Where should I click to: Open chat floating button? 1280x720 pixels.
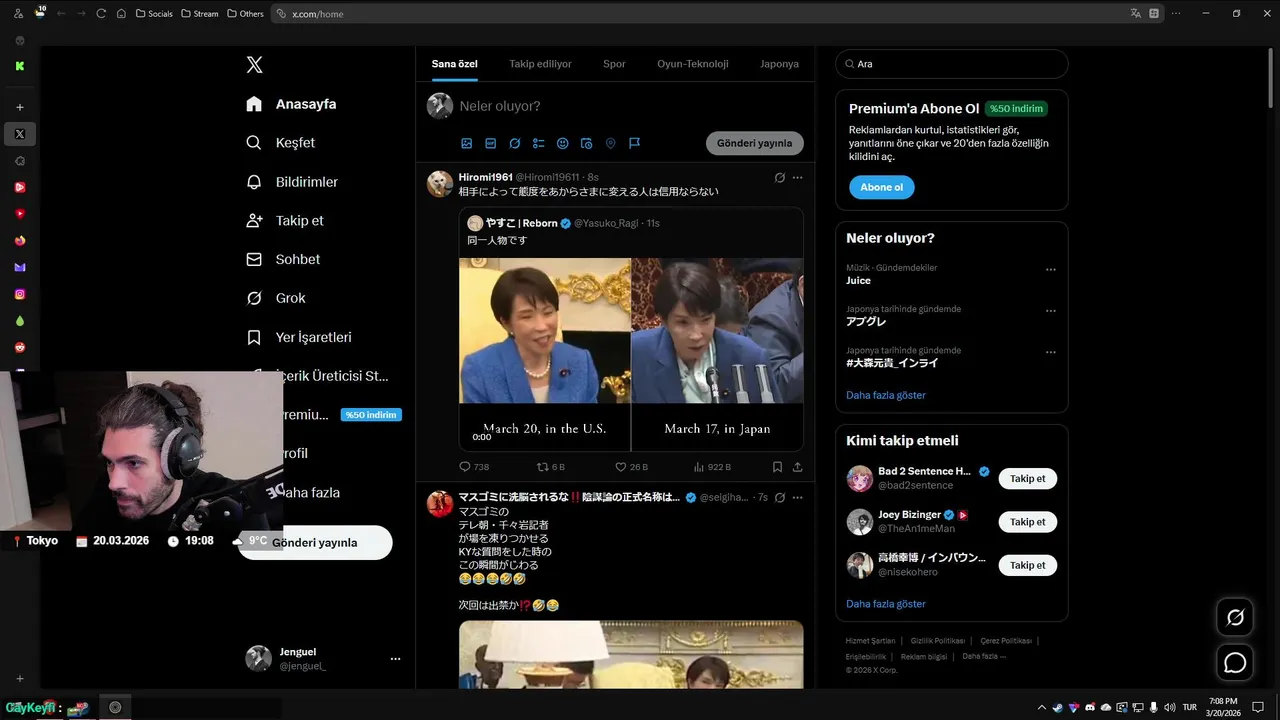1235,662
